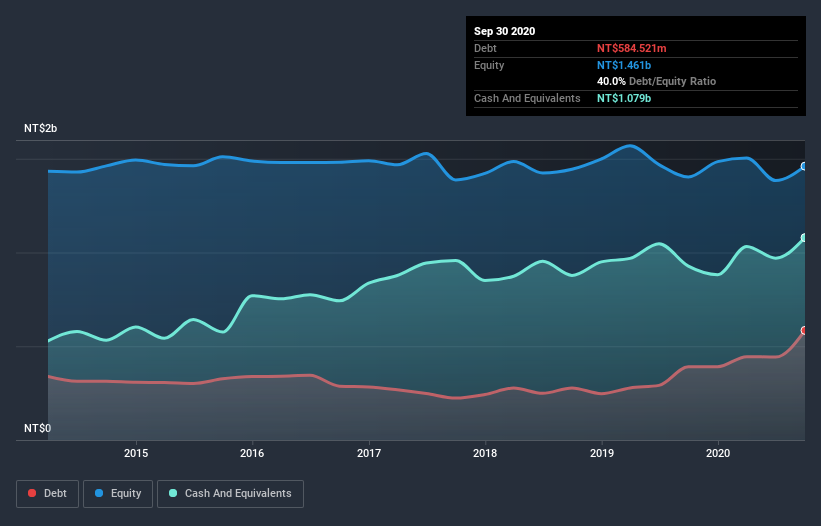Click the blue dot in Equity legend
This screenshot has height=526, width=821.
point(99,493)
